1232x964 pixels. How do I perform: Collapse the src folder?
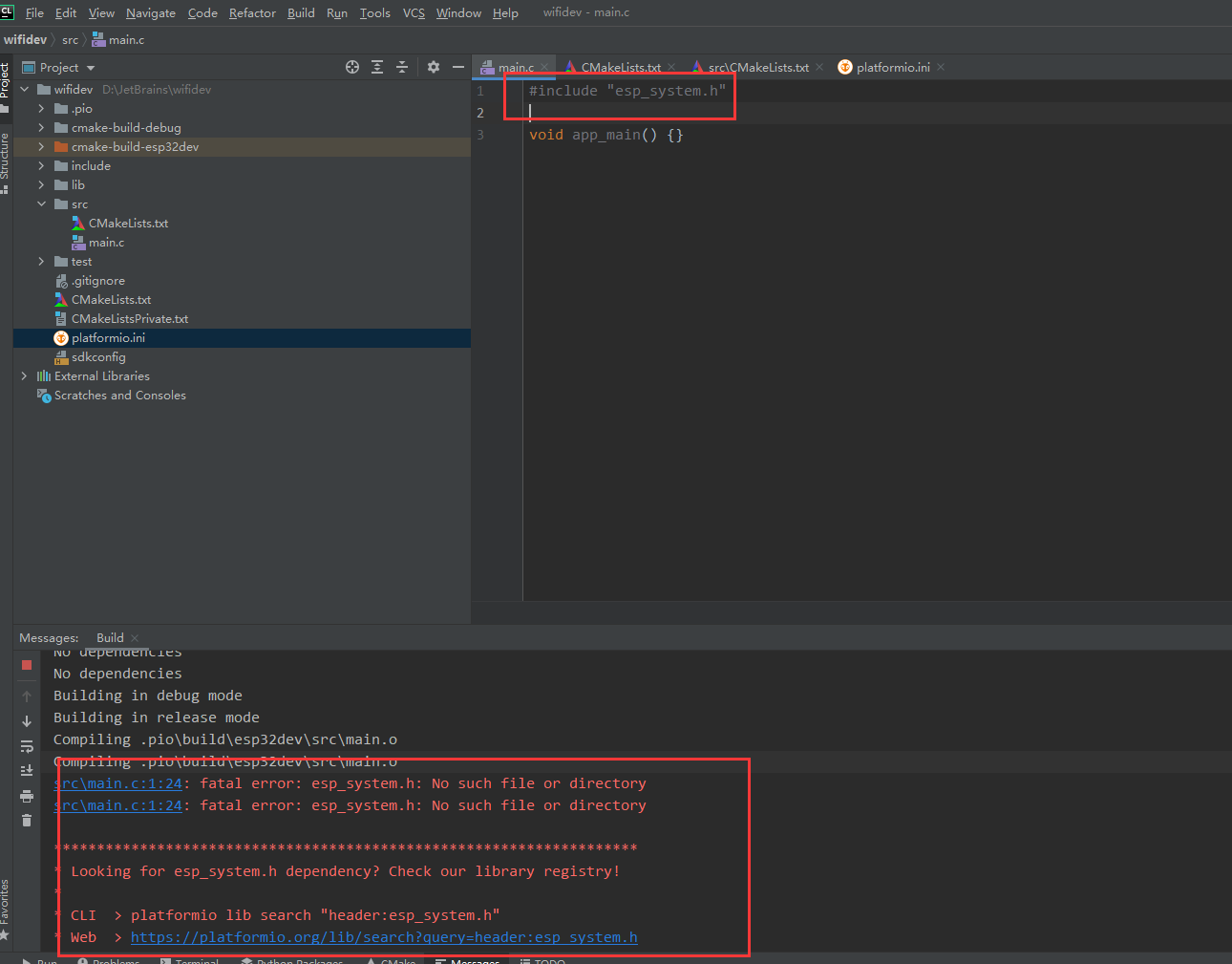point(40,204)
